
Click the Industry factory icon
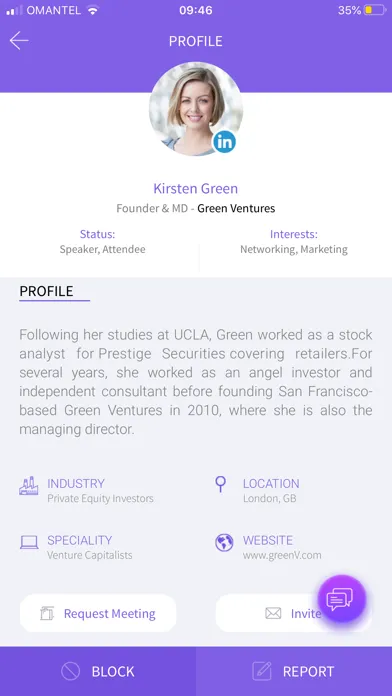(29, 486)
